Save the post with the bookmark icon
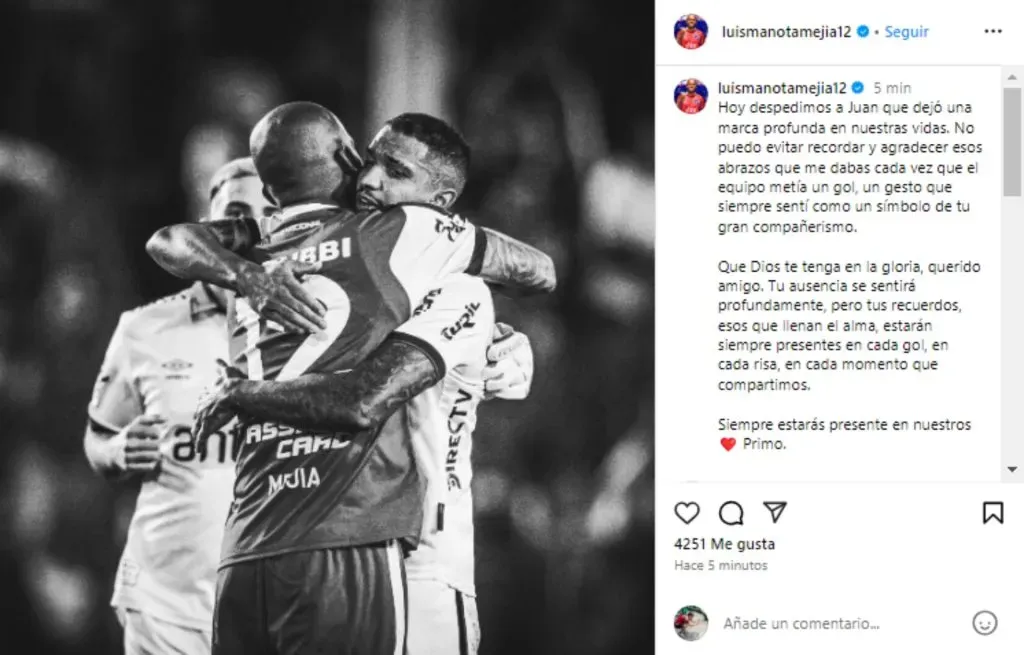The image size is (1024, 655). (993, 513)
